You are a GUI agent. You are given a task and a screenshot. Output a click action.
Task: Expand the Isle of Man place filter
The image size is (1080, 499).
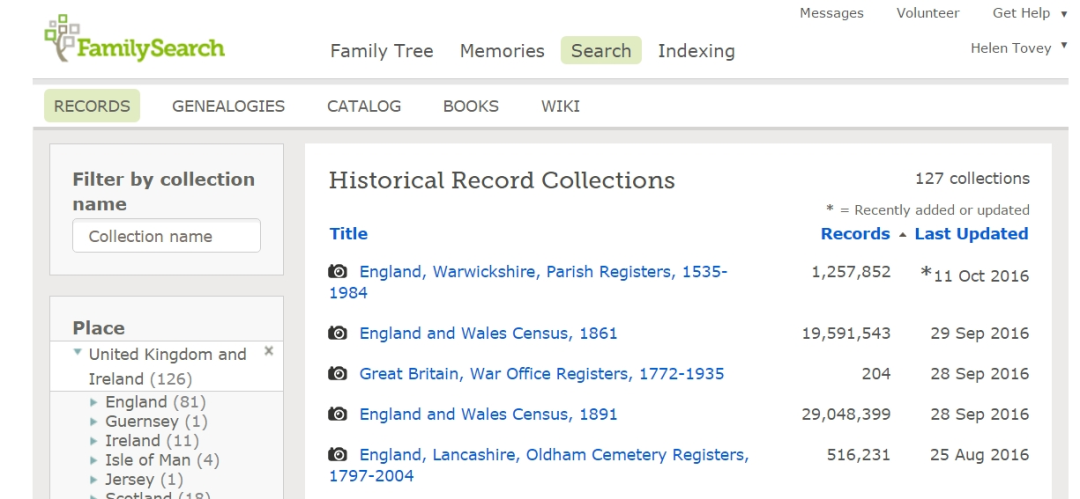tap(95, 460)
